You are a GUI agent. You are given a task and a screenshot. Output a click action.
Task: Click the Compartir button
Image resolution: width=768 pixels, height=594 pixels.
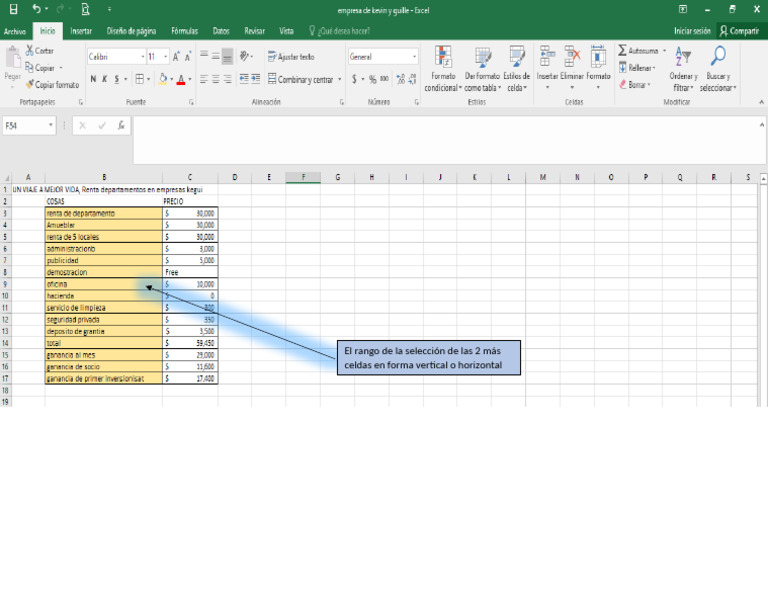739,31
